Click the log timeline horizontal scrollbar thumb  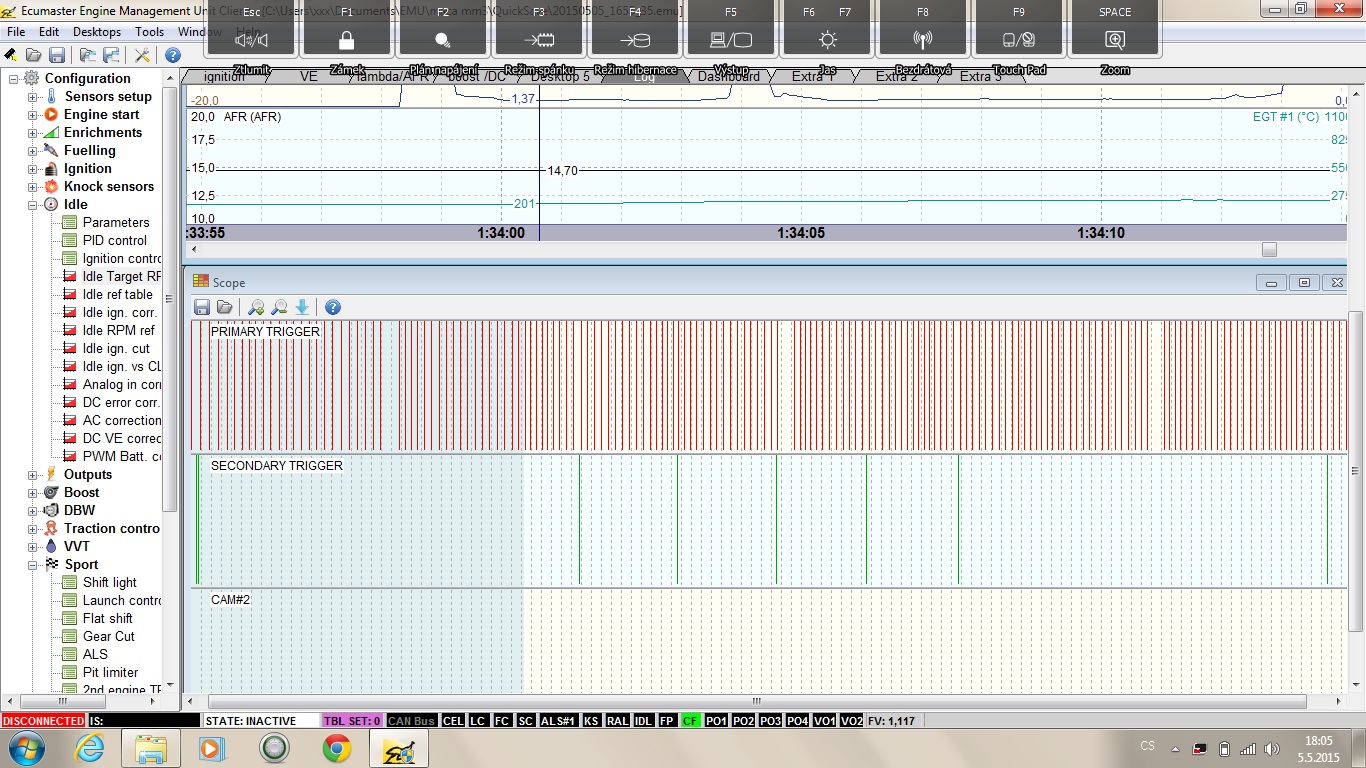(x=1269, y=249)
